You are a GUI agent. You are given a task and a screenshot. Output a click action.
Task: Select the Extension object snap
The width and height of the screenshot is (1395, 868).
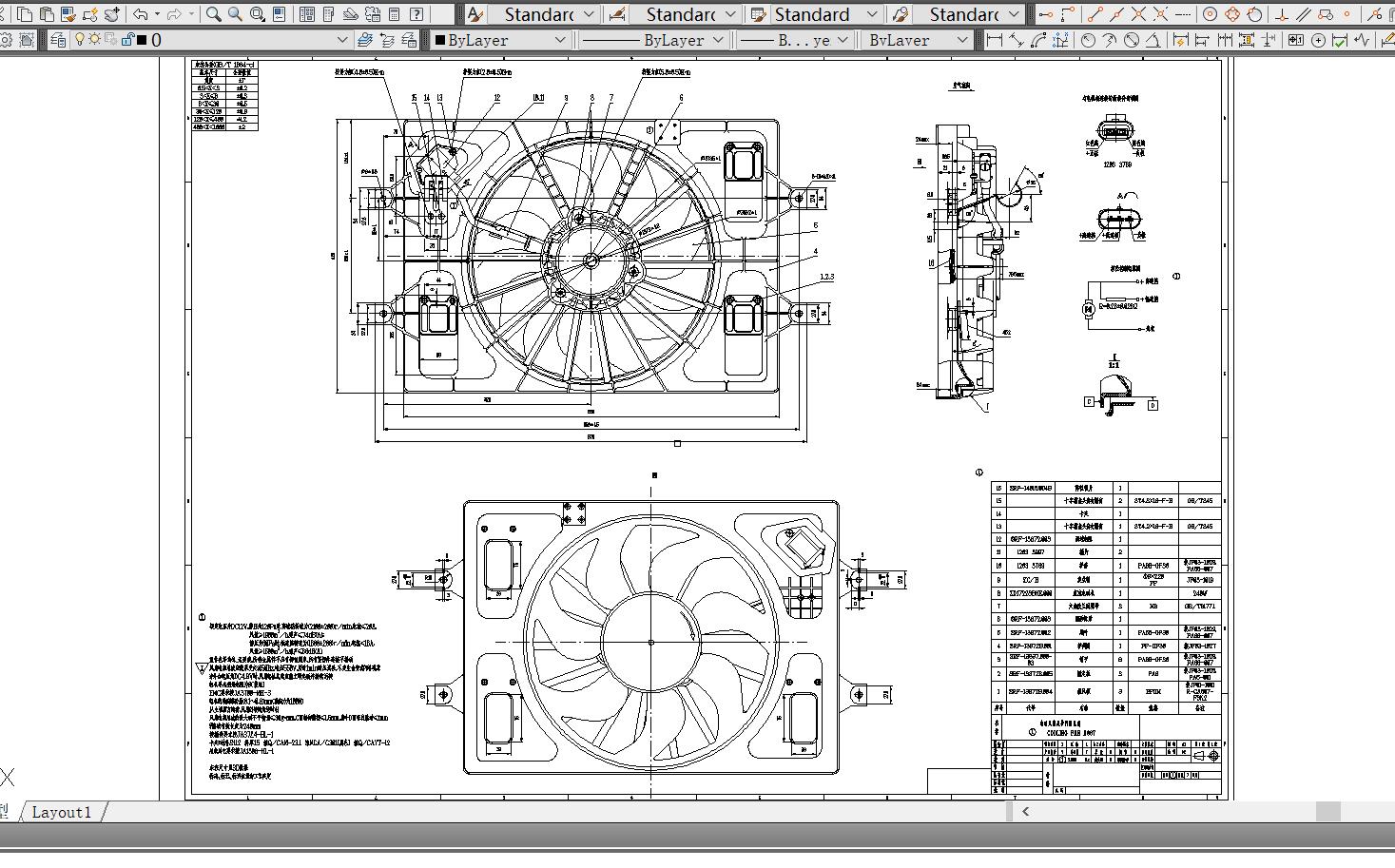click(x=1183, y=14)
